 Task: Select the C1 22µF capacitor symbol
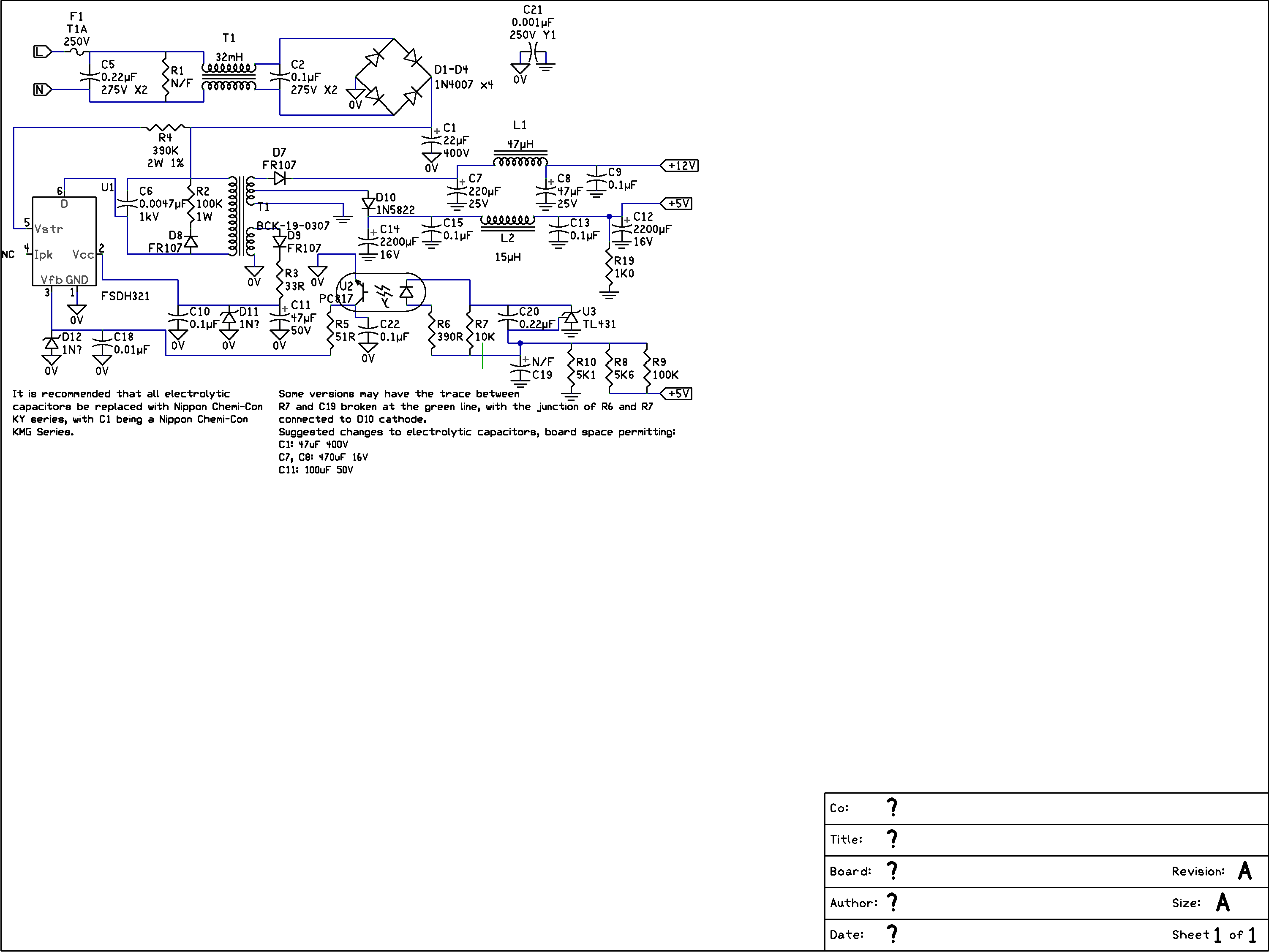click(431, 139)
